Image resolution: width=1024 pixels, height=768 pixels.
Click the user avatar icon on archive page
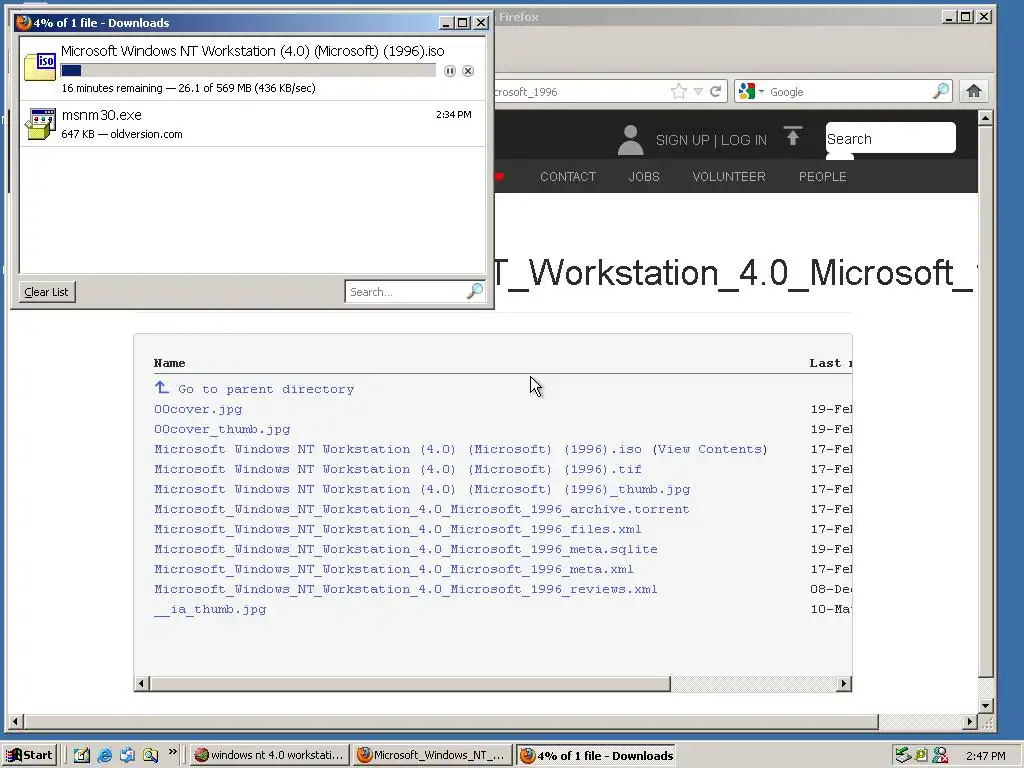point(630,140)
